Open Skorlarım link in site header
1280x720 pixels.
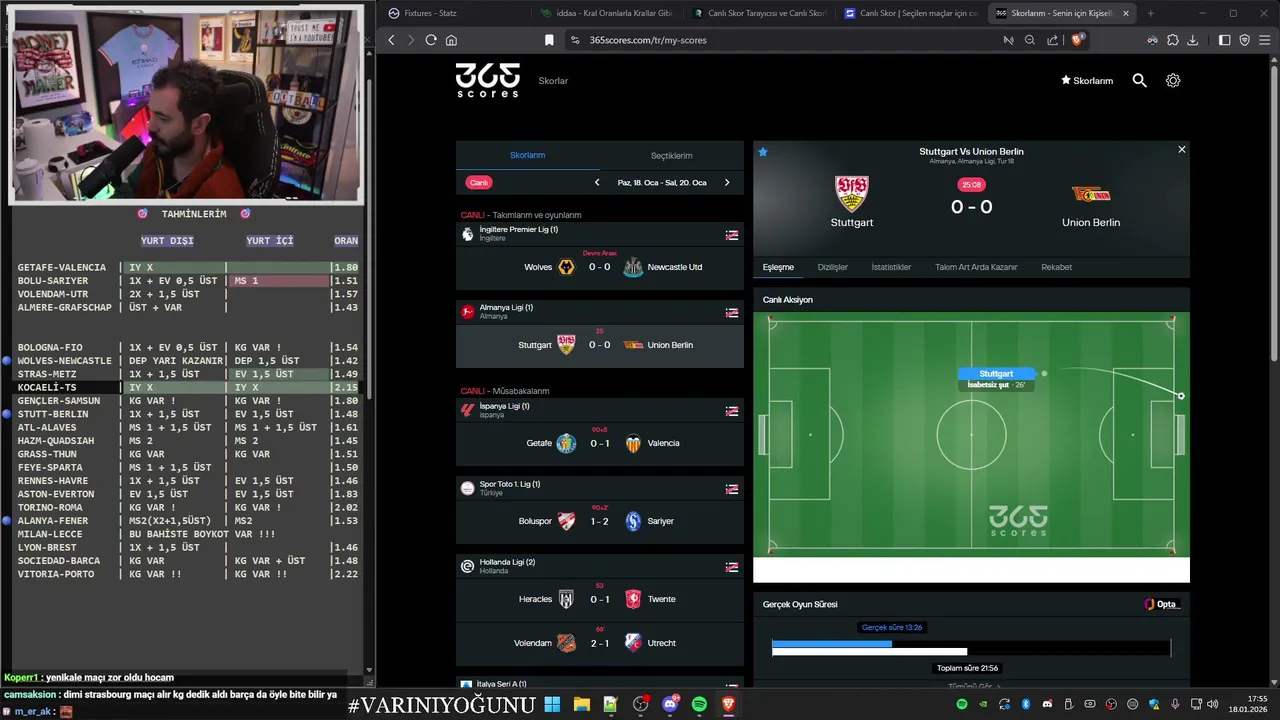1087,81
